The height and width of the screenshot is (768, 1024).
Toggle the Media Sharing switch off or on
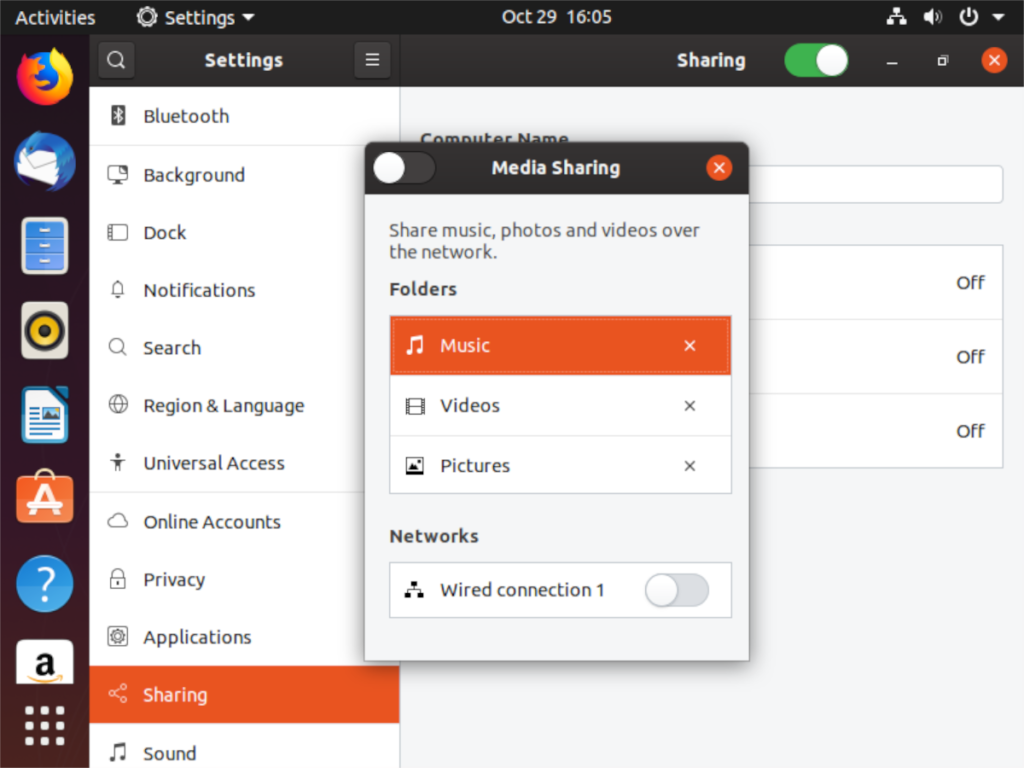tap(403, 168)
